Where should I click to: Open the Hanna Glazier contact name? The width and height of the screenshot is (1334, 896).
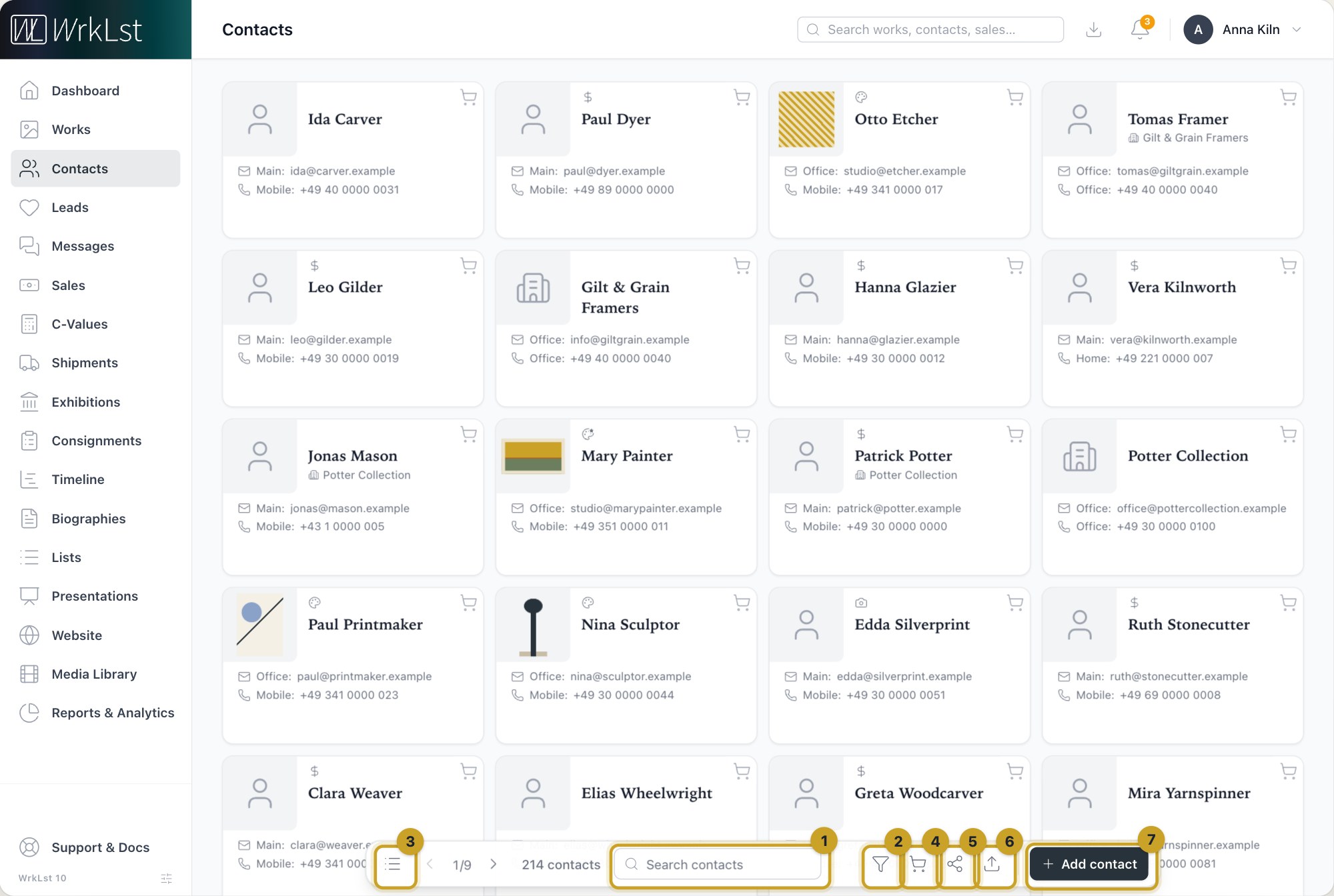pyautogui.click(x=905, y=287)
